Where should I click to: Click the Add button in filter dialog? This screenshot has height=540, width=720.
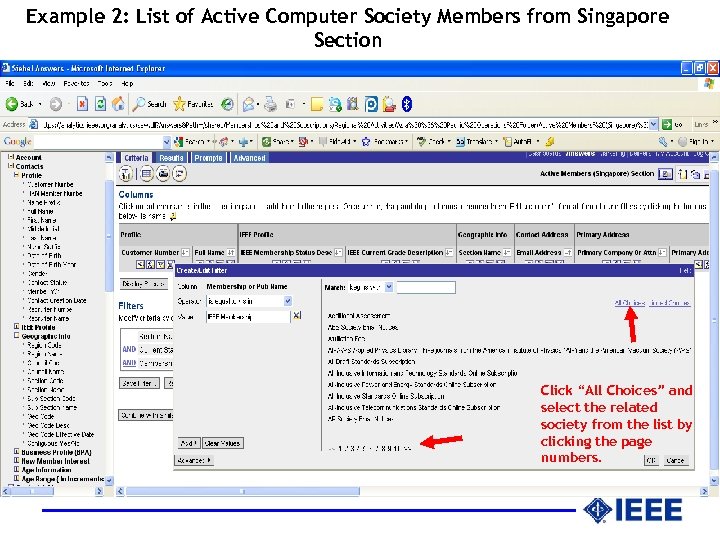[188, 444]
